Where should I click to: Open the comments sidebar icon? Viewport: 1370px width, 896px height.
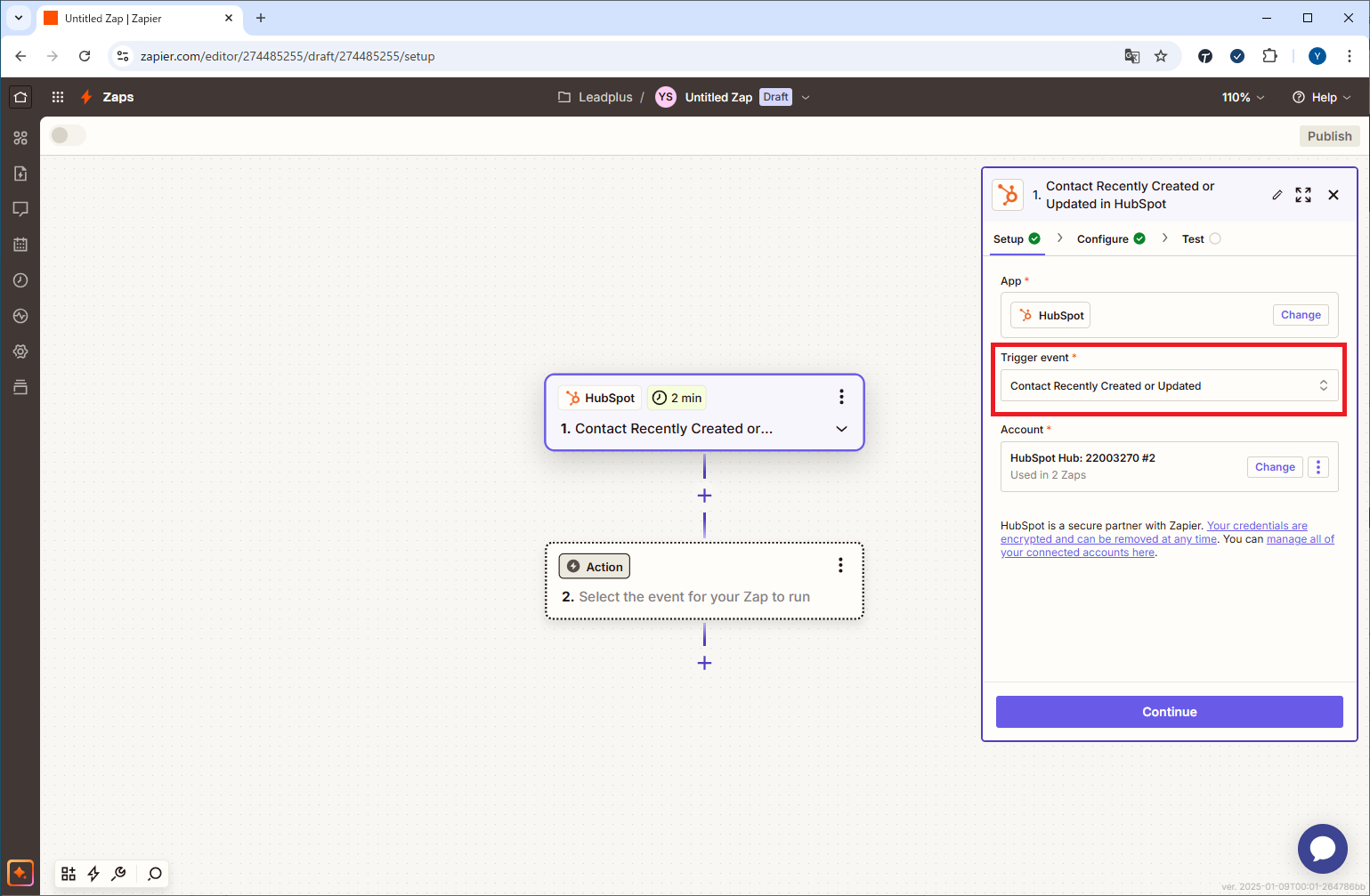click(x=20, y=209)
